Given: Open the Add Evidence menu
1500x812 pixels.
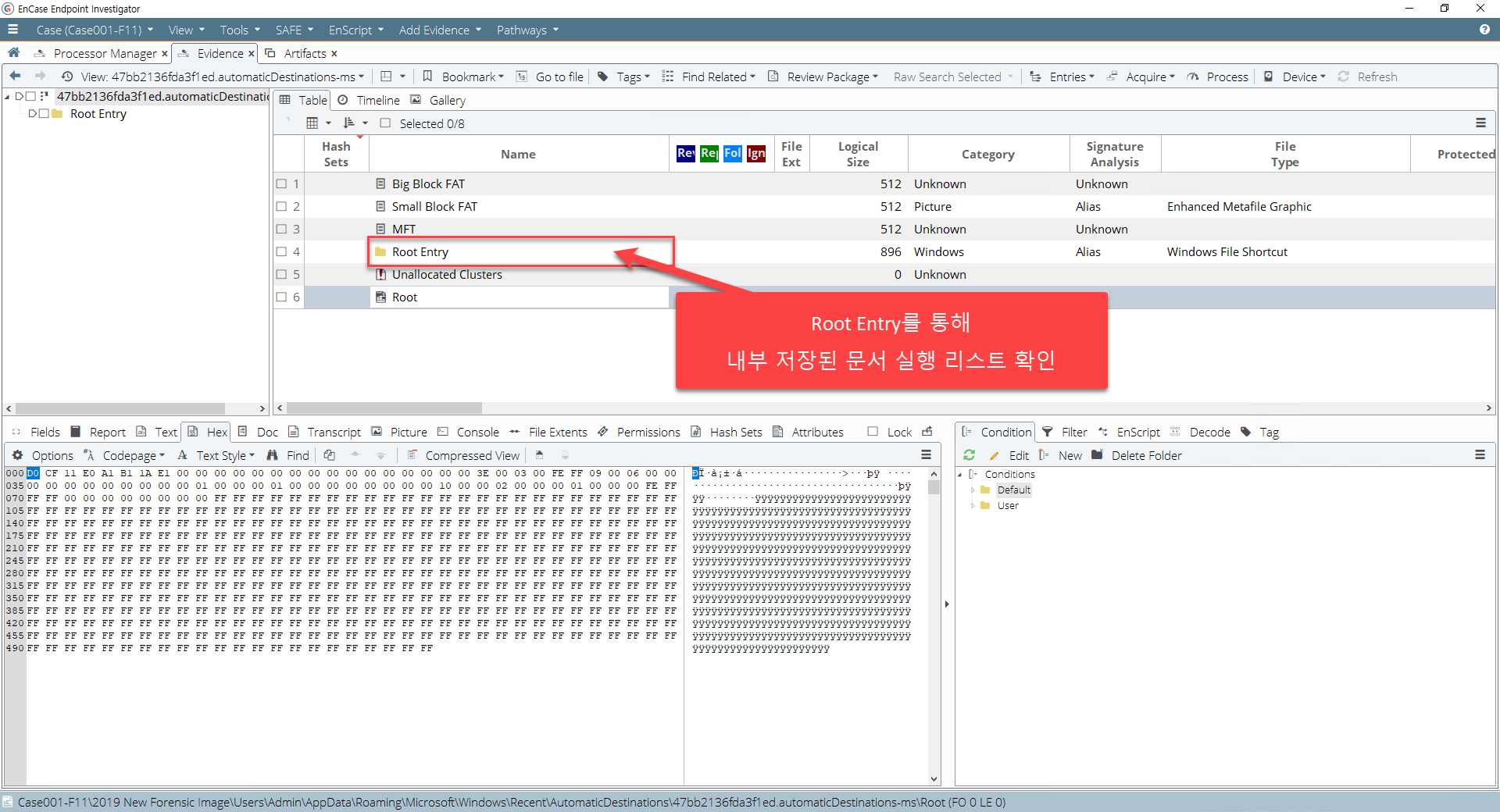Looking at the screenshot, I should click(x=440, y=30).
